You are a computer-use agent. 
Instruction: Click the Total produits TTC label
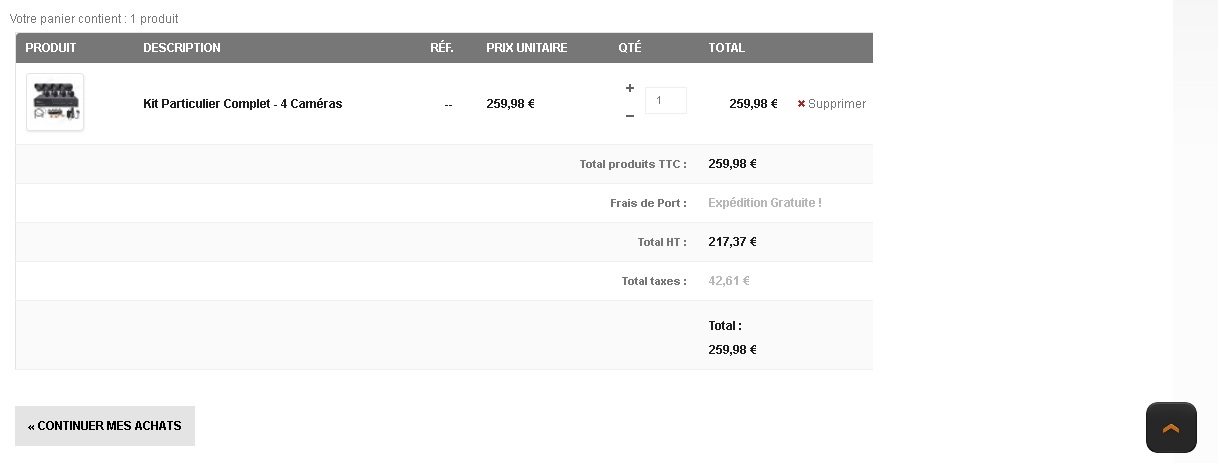click(x=633, y=164)
